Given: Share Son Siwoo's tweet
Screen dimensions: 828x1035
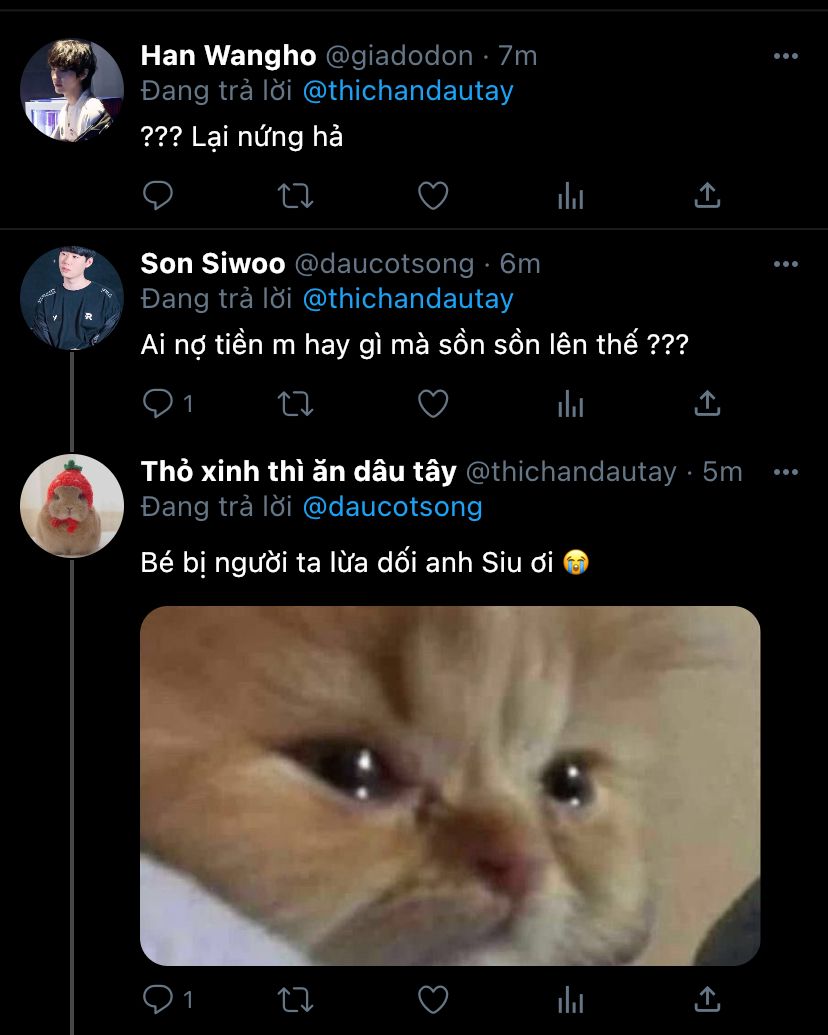Looking at the screenshot, I should [707, 403].
